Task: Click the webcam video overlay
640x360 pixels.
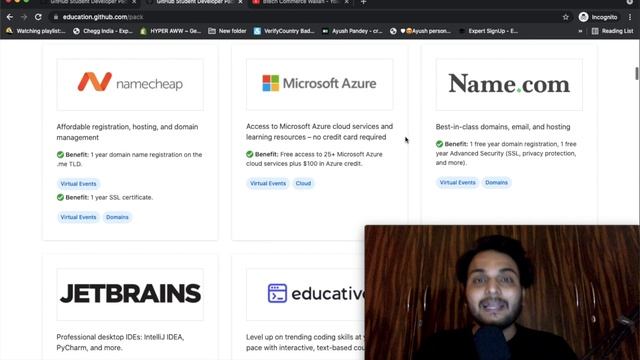Action: 502,292
